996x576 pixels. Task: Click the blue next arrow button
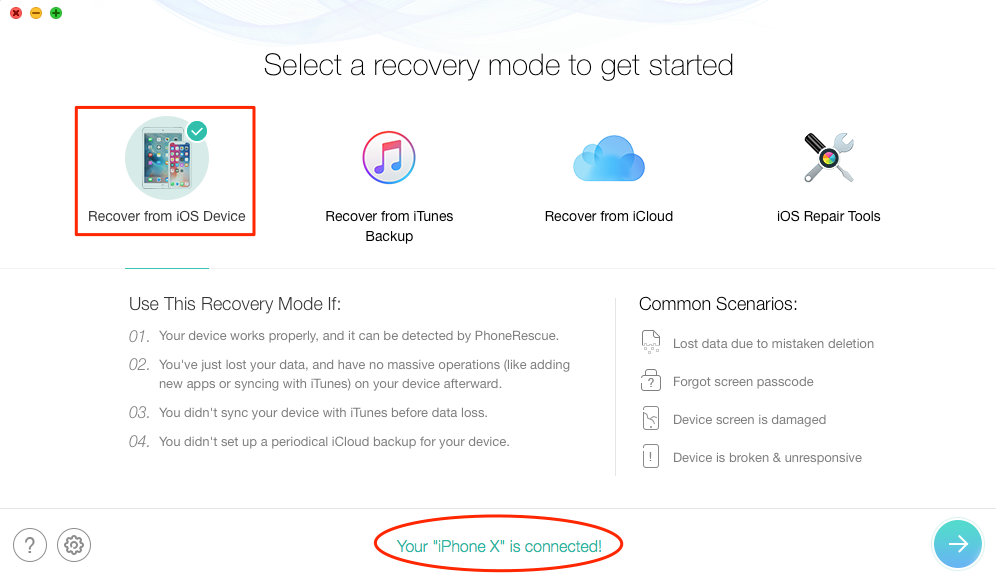click(x=958, y=544)
